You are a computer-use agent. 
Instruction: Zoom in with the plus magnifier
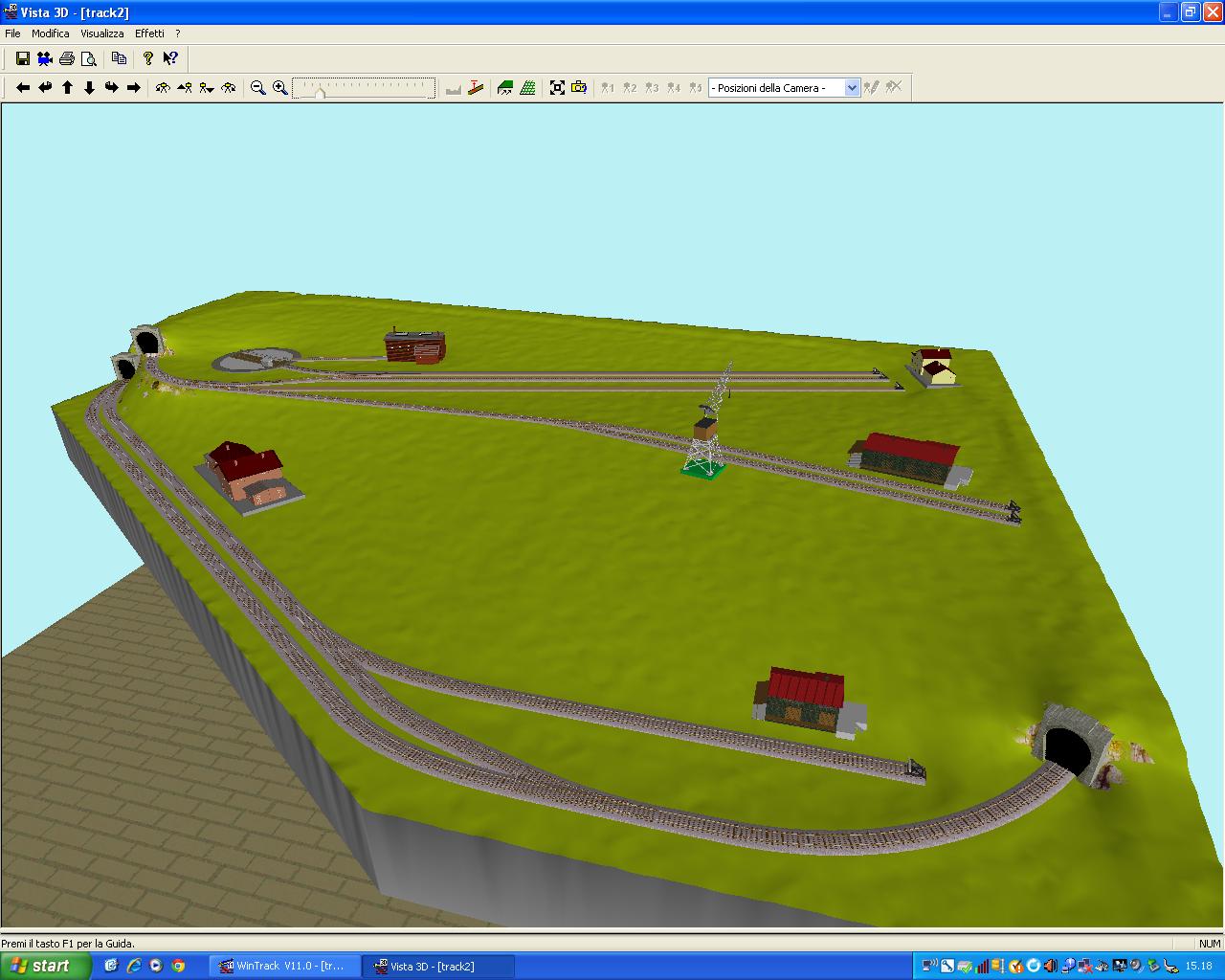280,88
